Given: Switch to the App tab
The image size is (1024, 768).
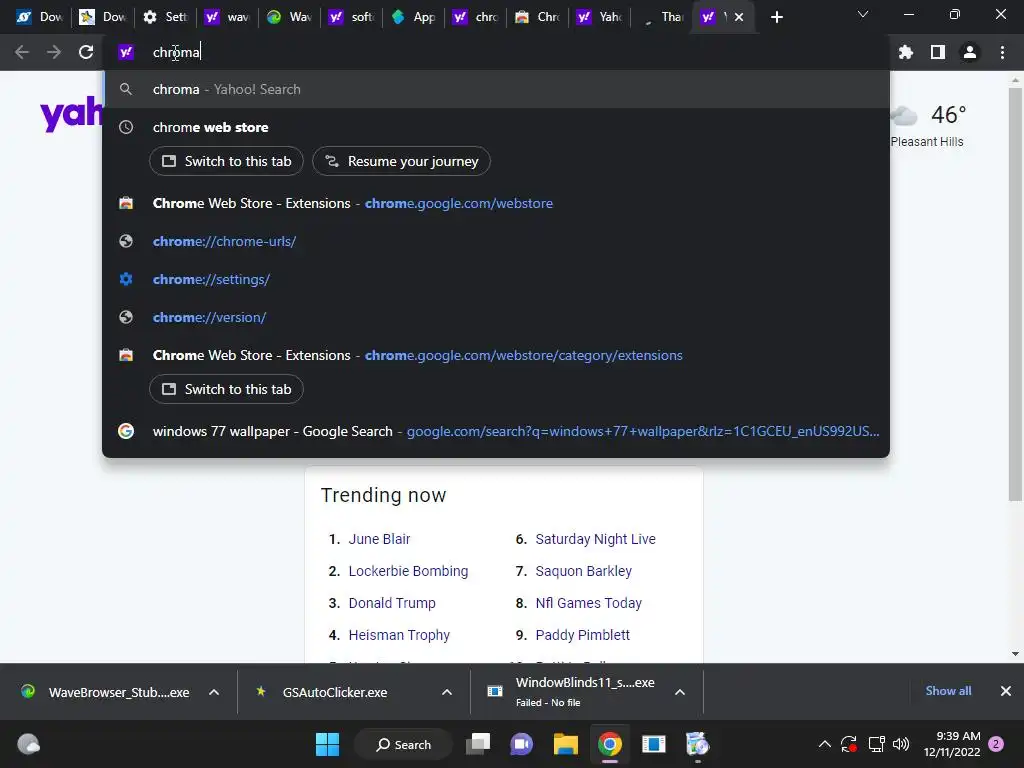Looking at the screenshot, I should click(x=413, y=17).
